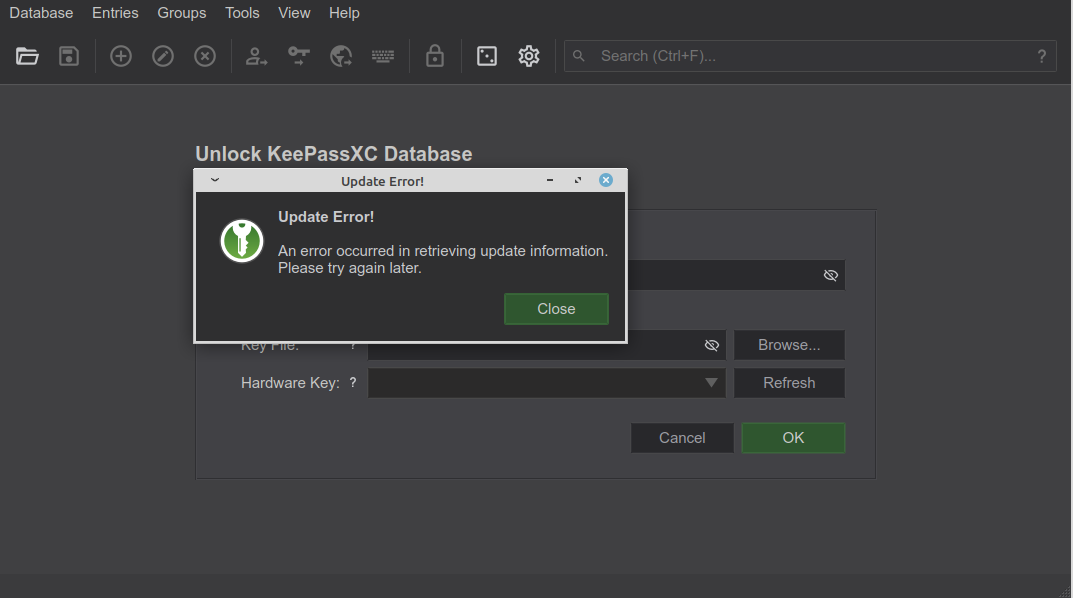
Task: Click the password input field
Action: pyautogui.click(x=736, y=275)
